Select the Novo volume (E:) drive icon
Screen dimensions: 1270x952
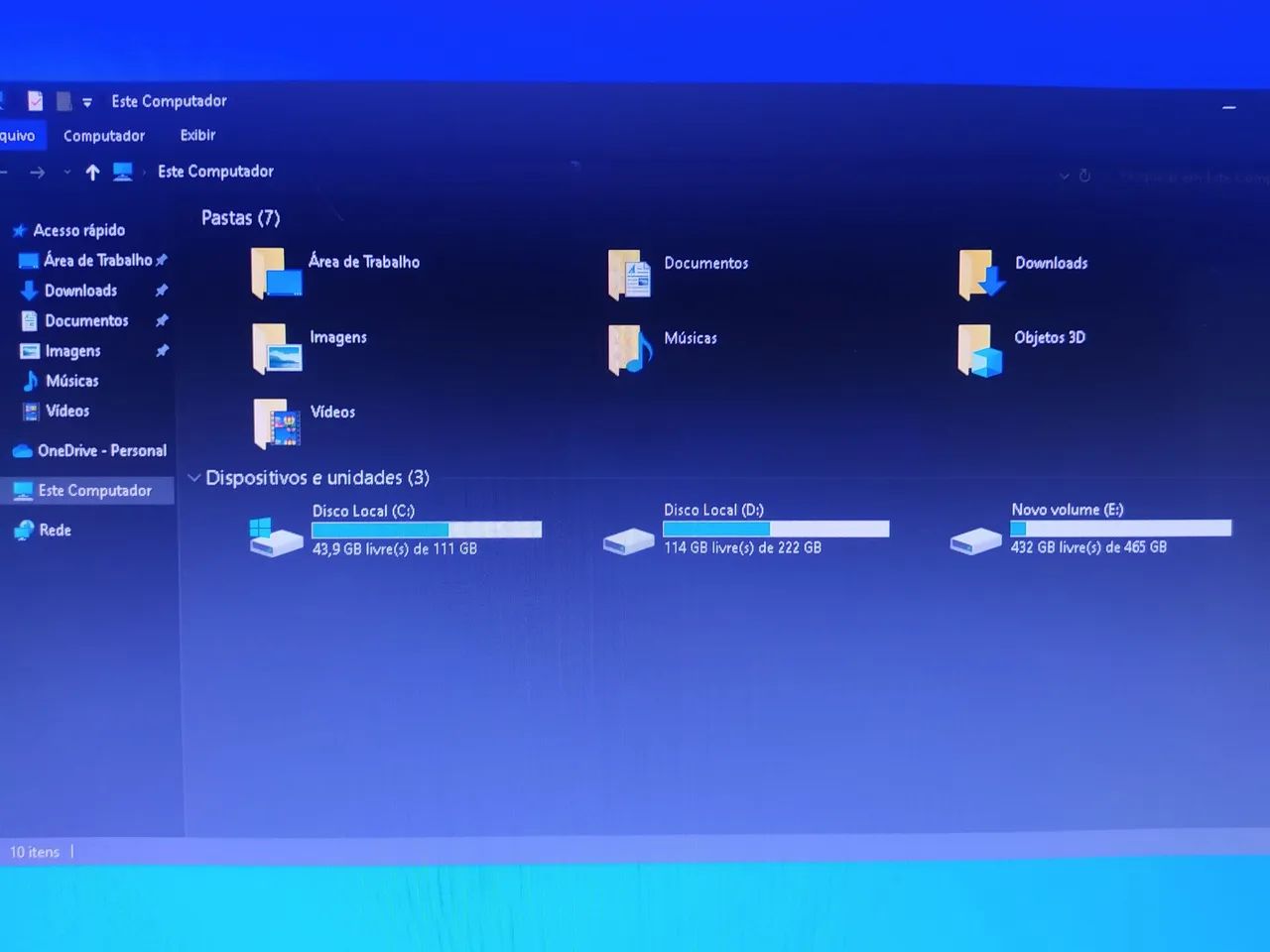974,539
